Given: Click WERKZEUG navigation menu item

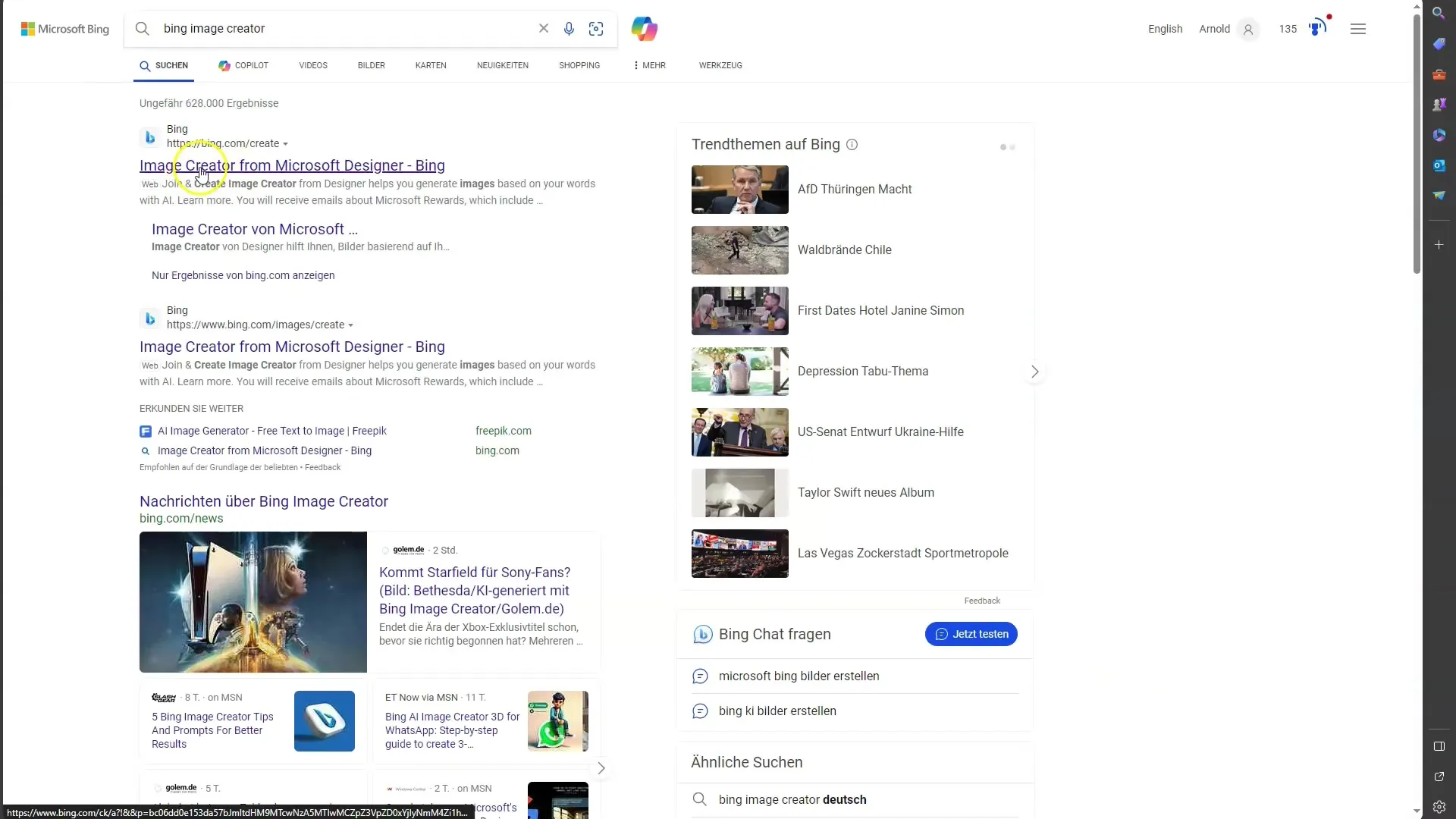Looking at the screenshot, I should (720, 65).
